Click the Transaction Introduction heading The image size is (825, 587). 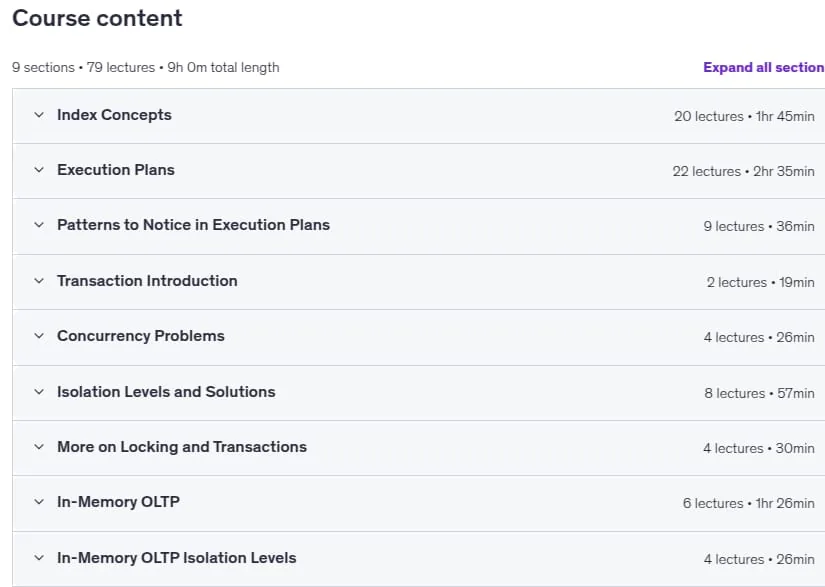[x=147, y=280]
